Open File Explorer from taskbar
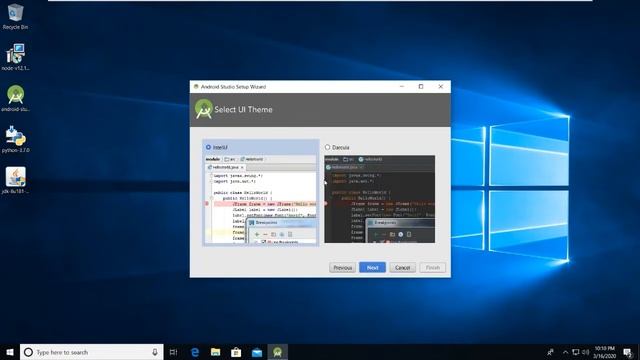Image resolution: width=640 pixels, height=360 pixels. 216,352
